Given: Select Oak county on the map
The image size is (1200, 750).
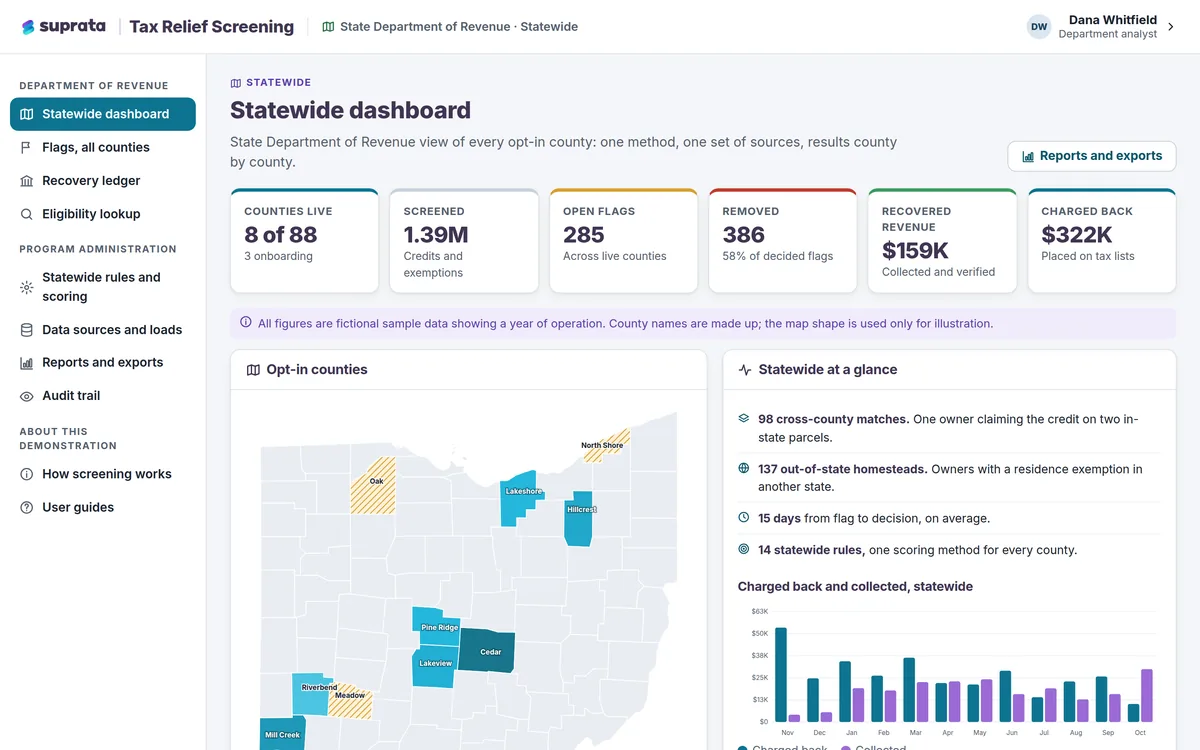Looking at the screenshot, I should point(373,485).
